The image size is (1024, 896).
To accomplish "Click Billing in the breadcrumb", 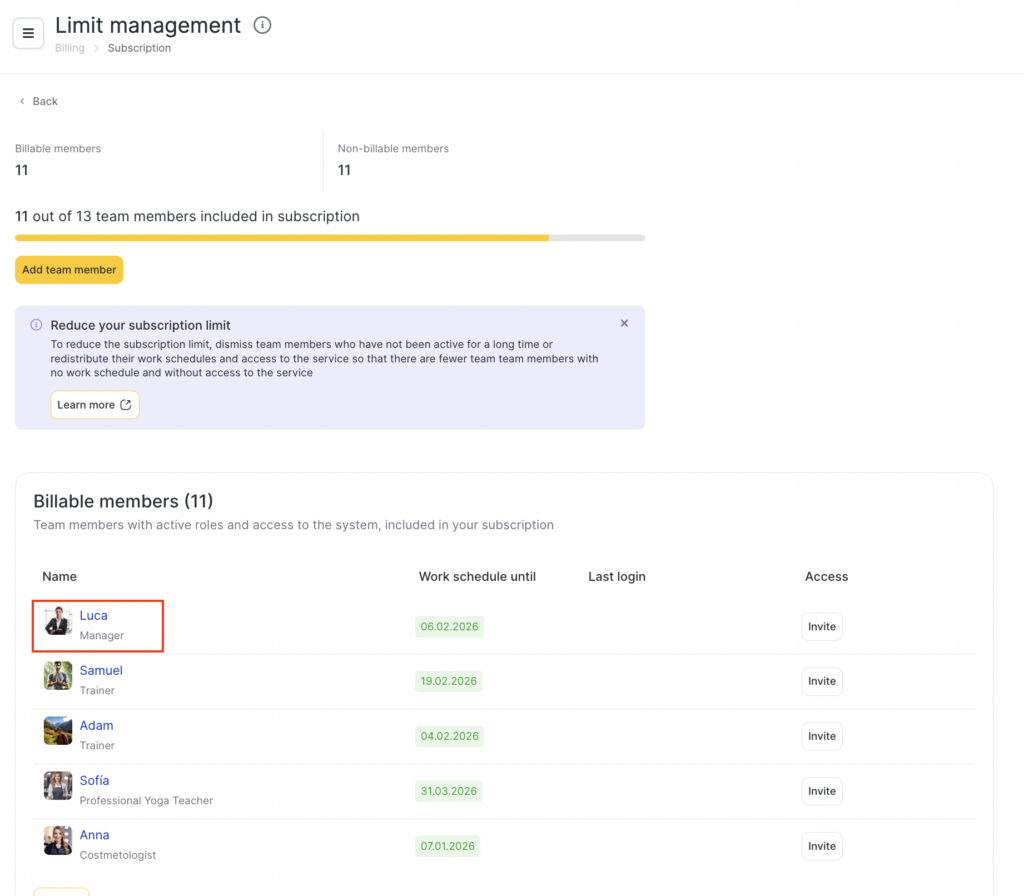I will 70,48.
